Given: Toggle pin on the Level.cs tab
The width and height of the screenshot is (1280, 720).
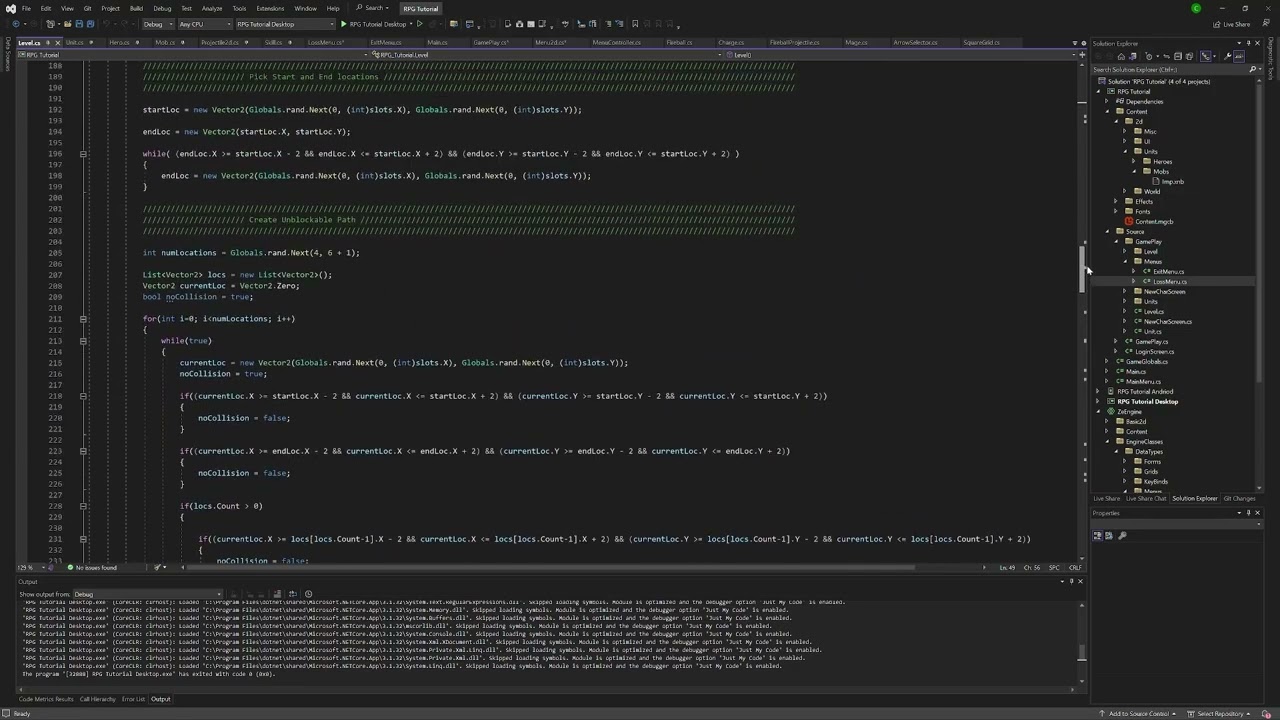Looking at the screenshot, I should tap(47, 43).
